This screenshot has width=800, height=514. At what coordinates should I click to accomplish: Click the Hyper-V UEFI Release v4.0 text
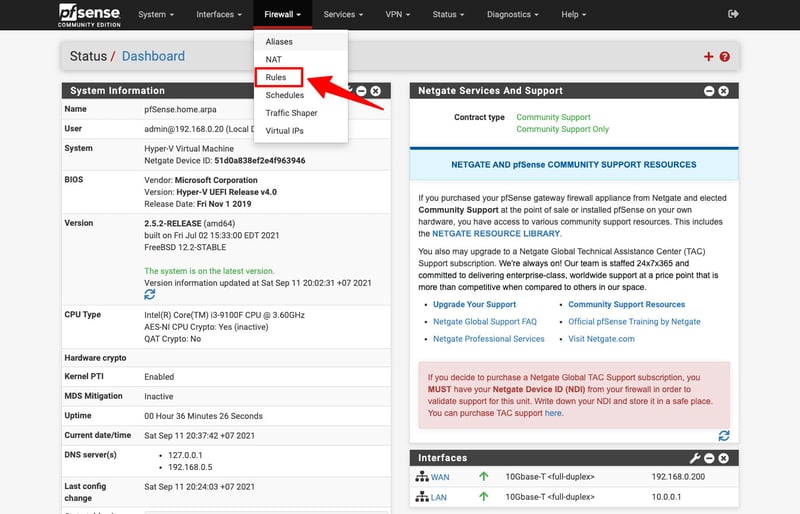(227, 192)
